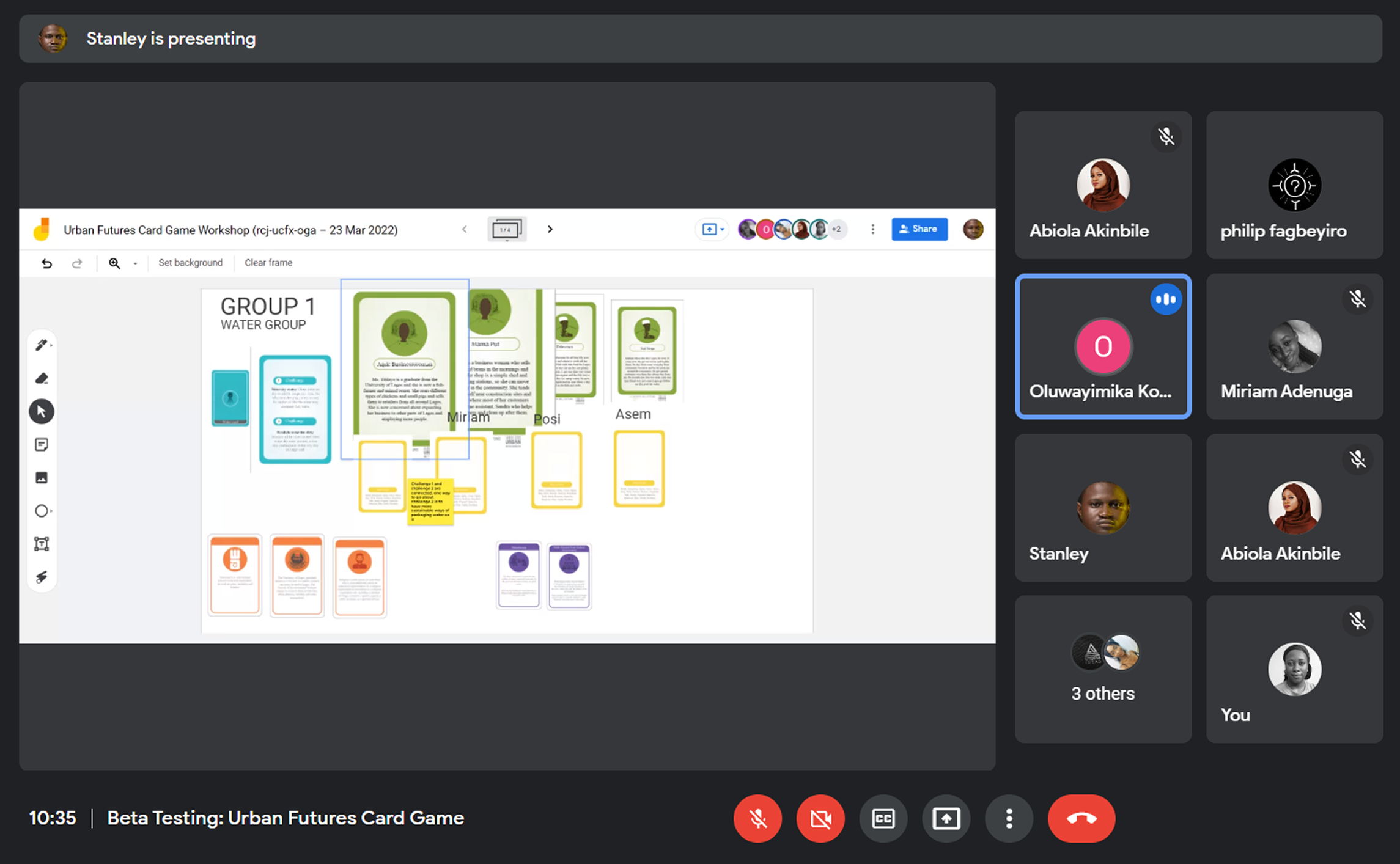Screen dimensions: 1400x864
Task: Click the Jamboard logo icon
Action: coord(42,230)
